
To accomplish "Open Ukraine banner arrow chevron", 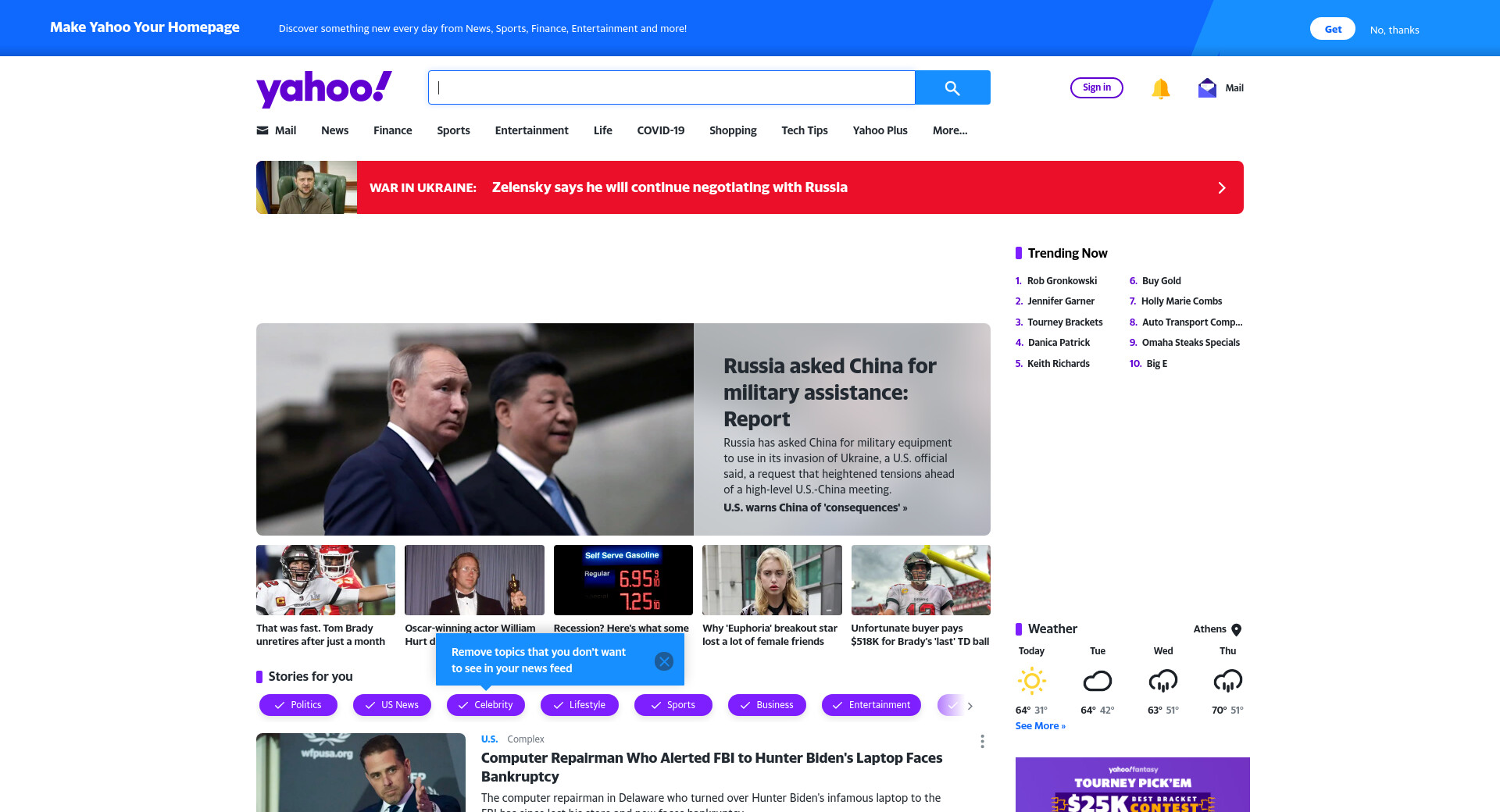I will pyautogui.click(x=1222, y=187).
